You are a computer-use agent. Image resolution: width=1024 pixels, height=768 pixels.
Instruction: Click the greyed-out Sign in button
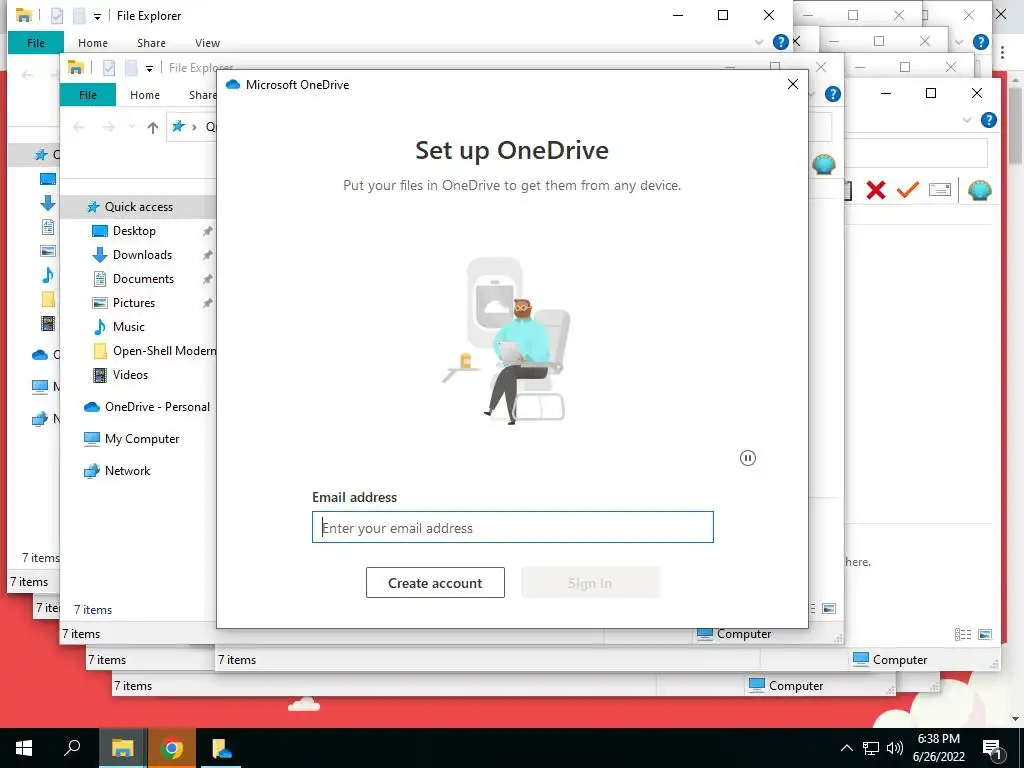[590, 583]
